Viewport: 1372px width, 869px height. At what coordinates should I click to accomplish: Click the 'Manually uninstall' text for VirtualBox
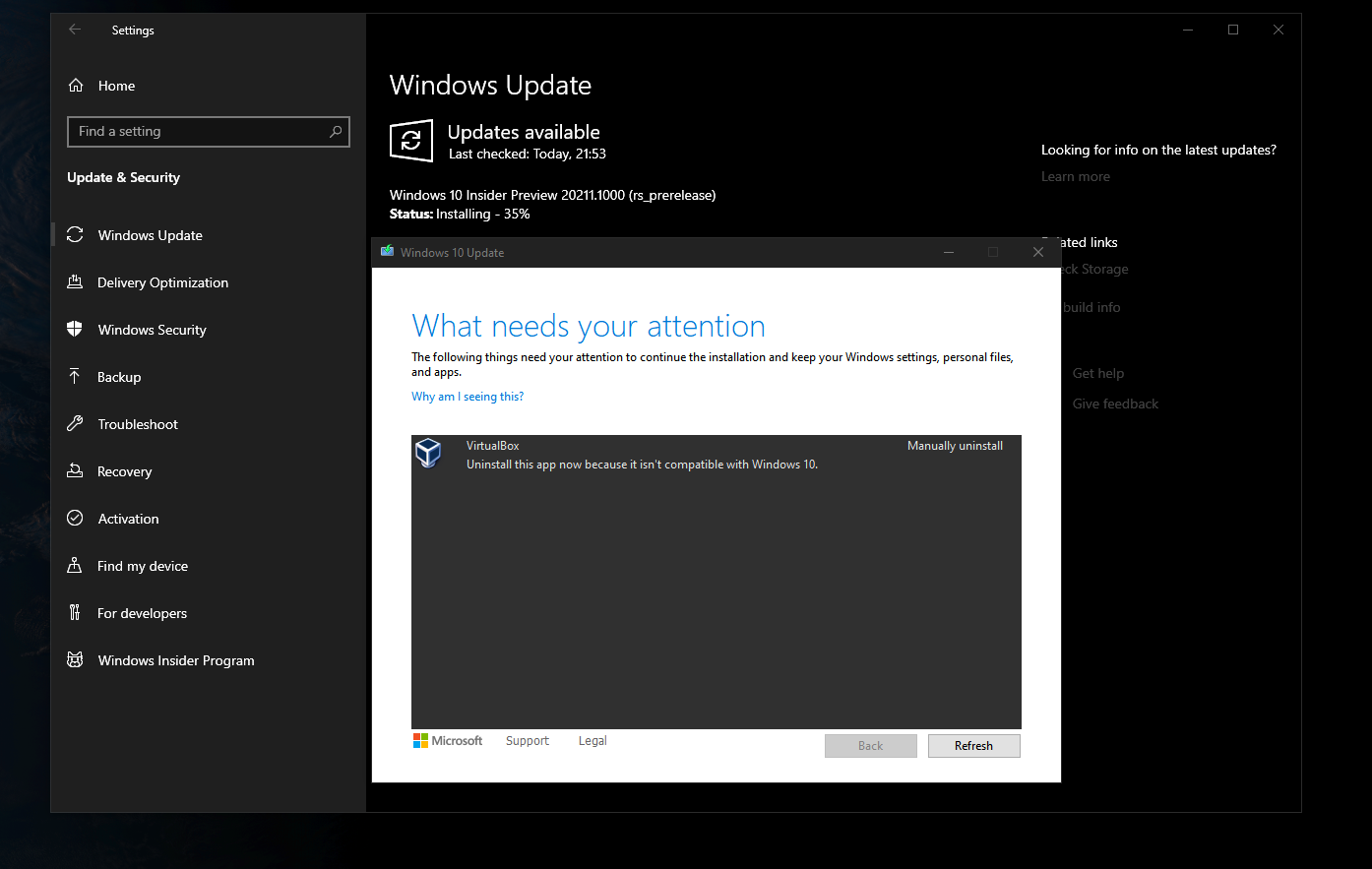[955, 446]
